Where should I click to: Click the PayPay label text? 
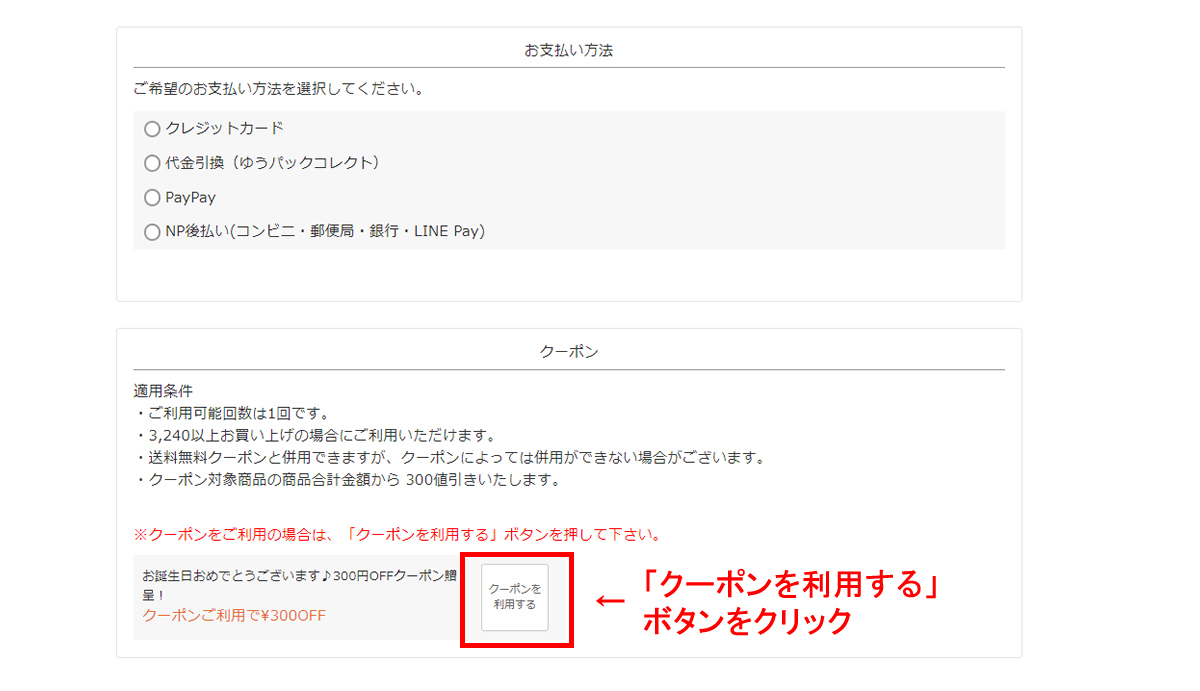tap(190, 198)
